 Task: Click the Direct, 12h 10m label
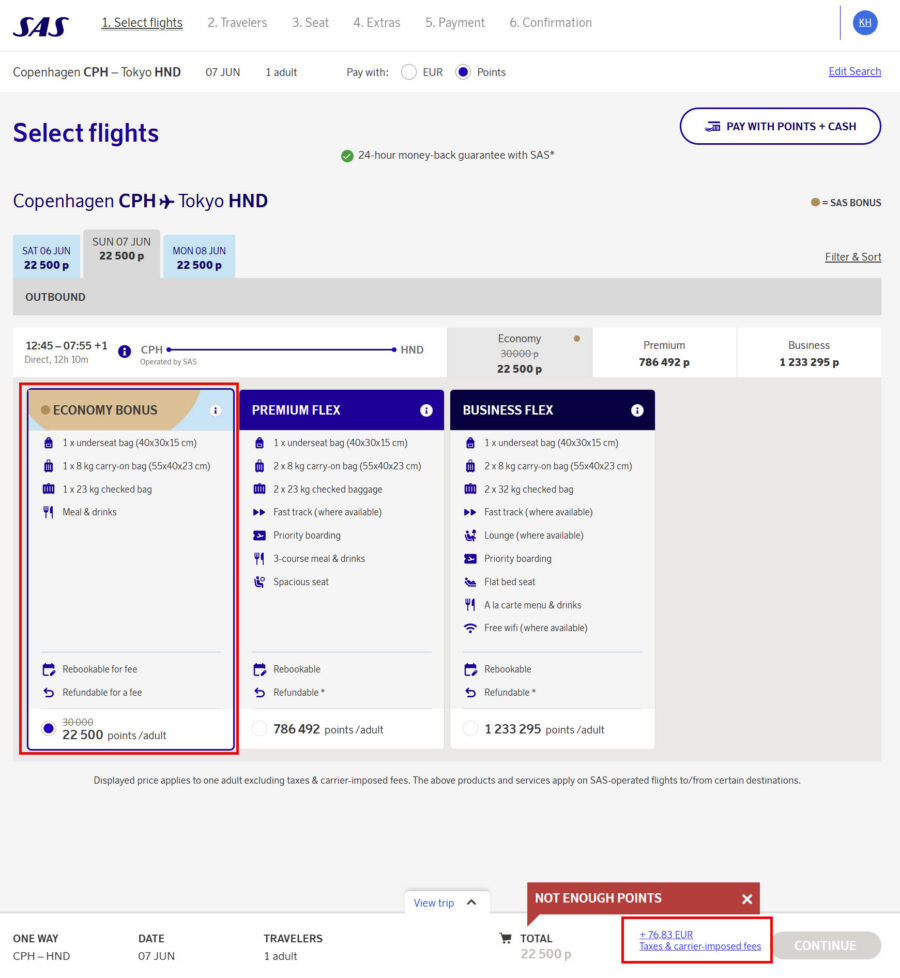56,360
